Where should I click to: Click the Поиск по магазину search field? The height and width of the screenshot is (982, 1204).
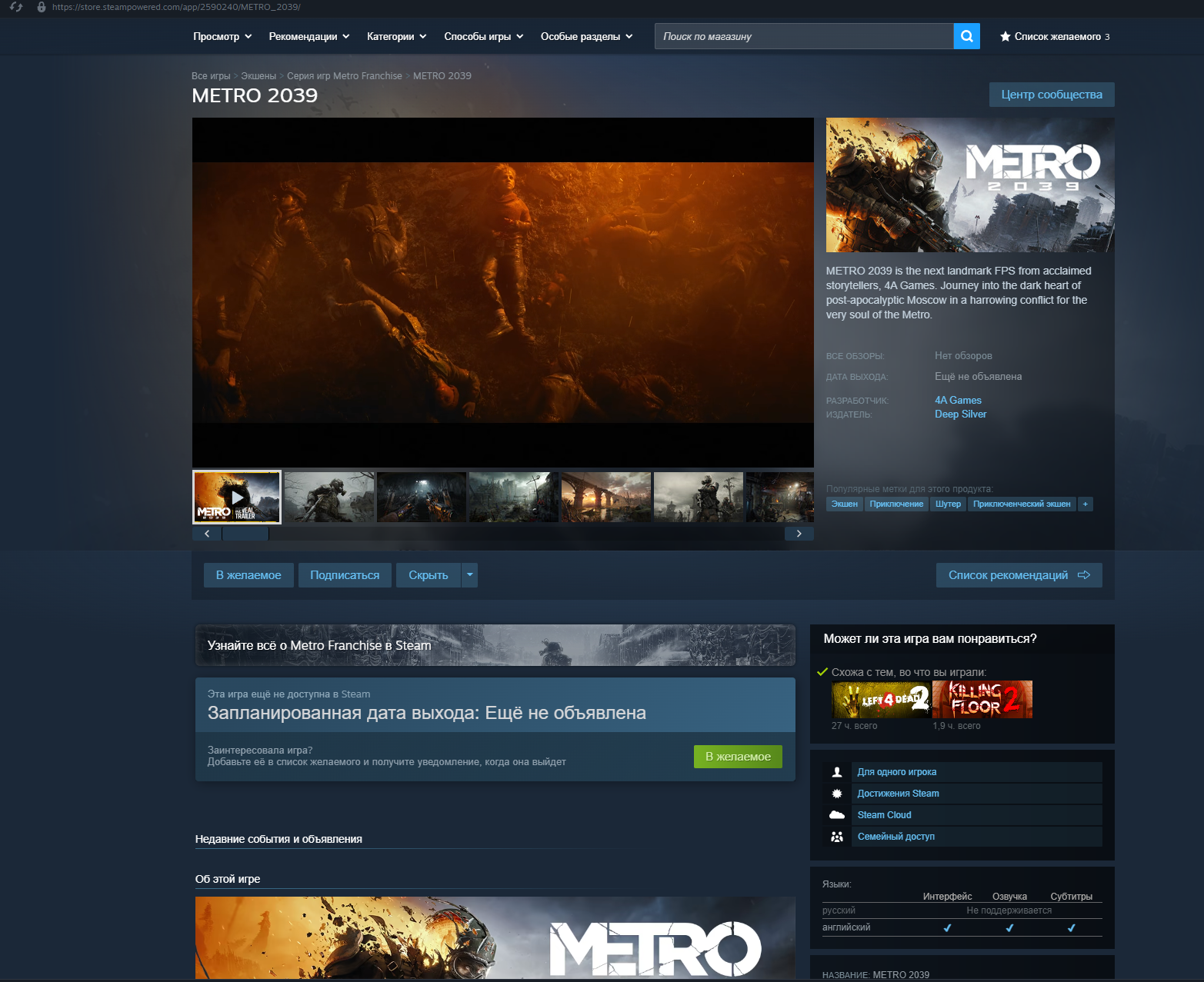click(804, 36)
